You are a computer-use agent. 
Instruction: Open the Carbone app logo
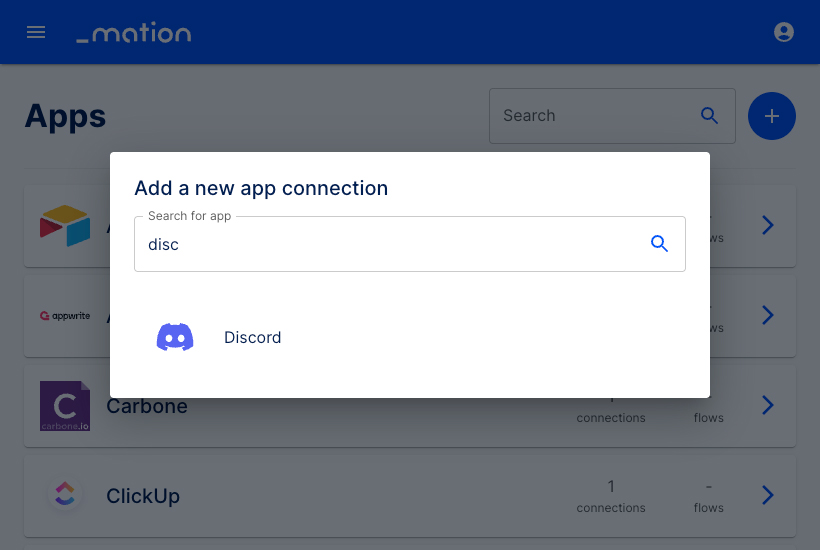(x=65, y=406)
